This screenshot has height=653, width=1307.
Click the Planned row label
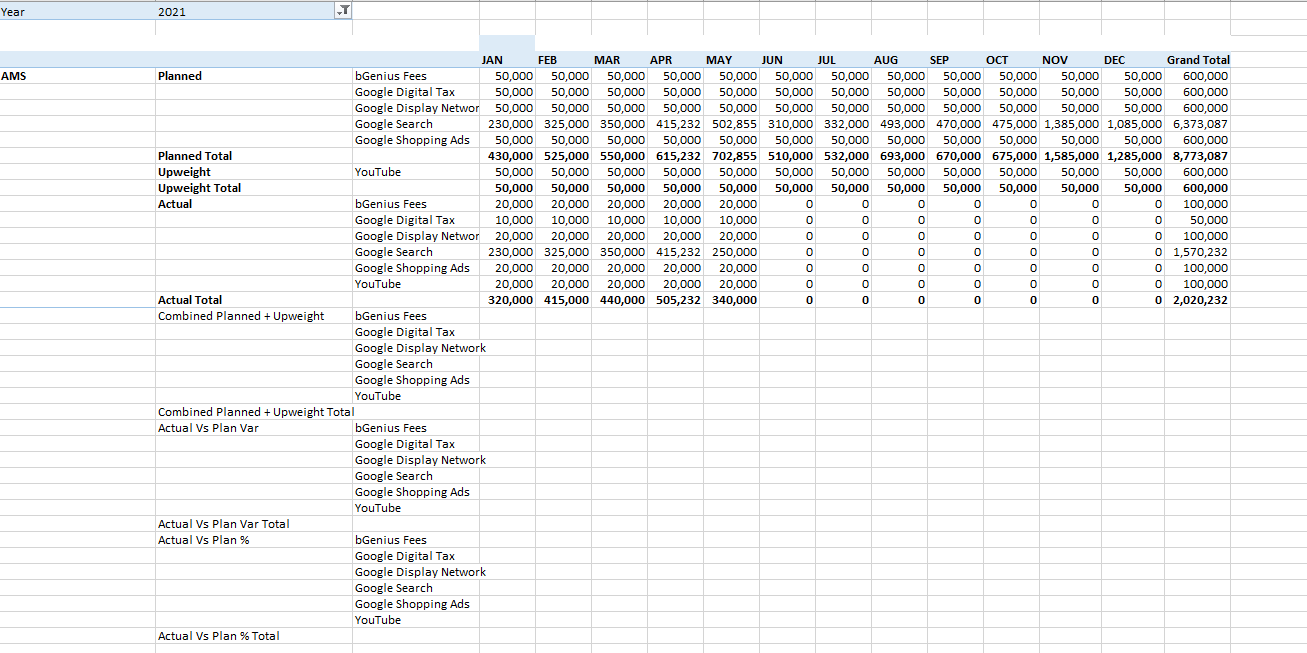(180, 76)
